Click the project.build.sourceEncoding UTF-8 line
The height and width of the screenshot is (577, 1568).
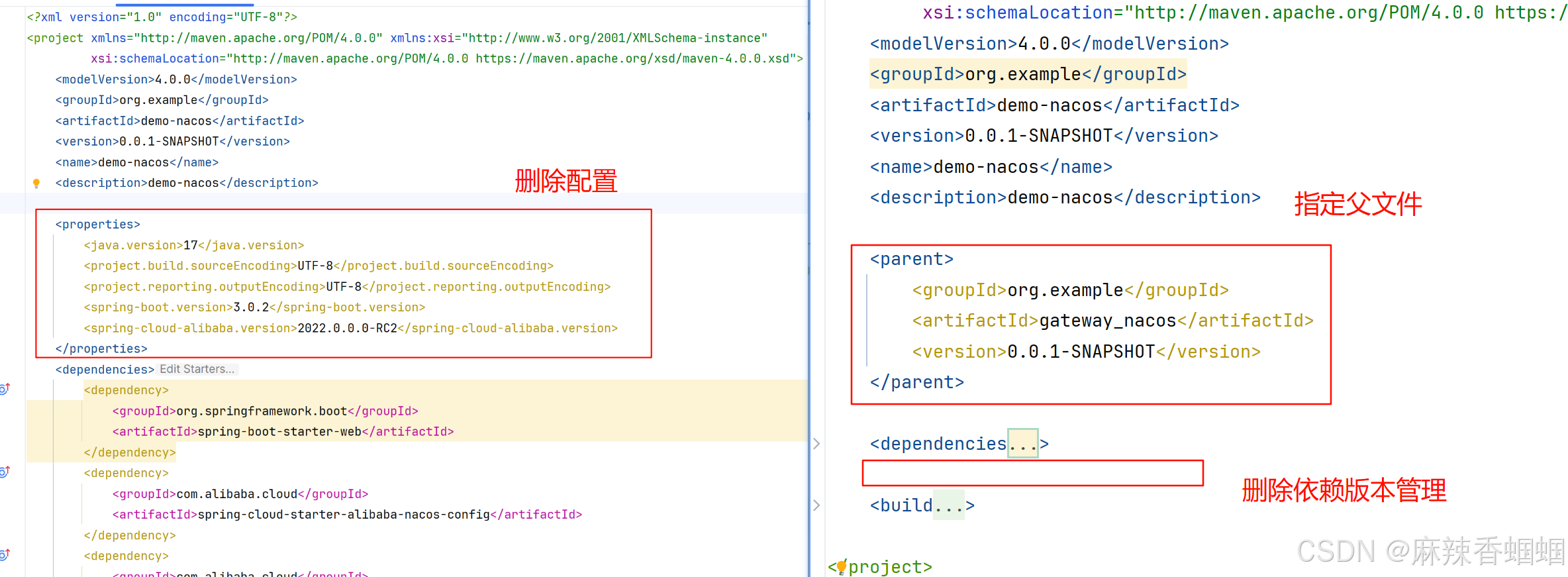pyautogui.click(x=318, y=266)
